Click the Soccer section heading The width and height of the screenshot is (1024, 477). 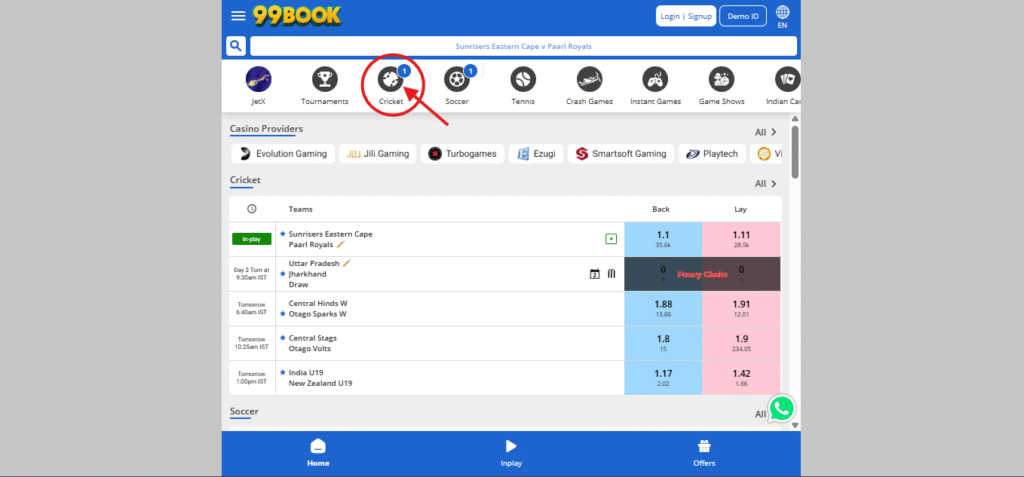click(244, 411)
